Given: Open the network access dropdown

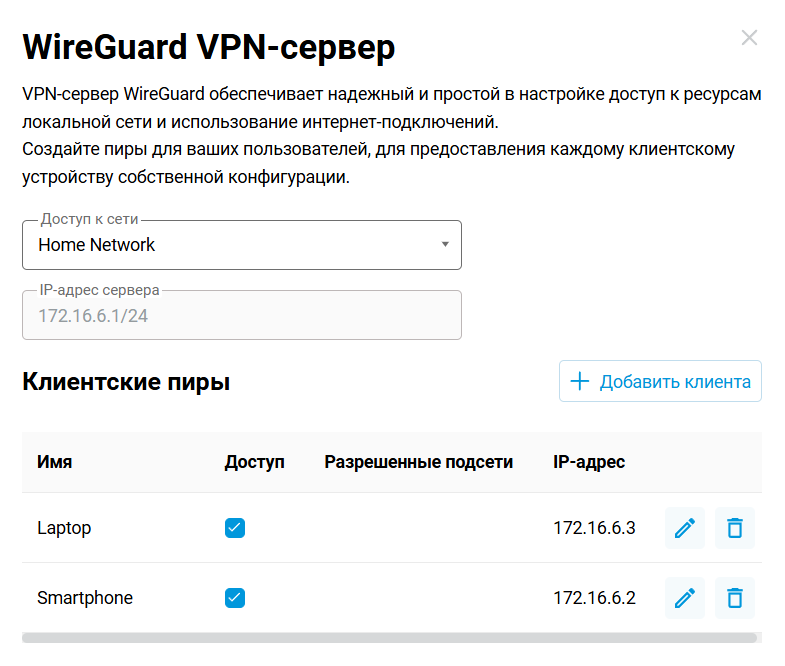Looking at the screenshot, I should (x=241, y=245).
